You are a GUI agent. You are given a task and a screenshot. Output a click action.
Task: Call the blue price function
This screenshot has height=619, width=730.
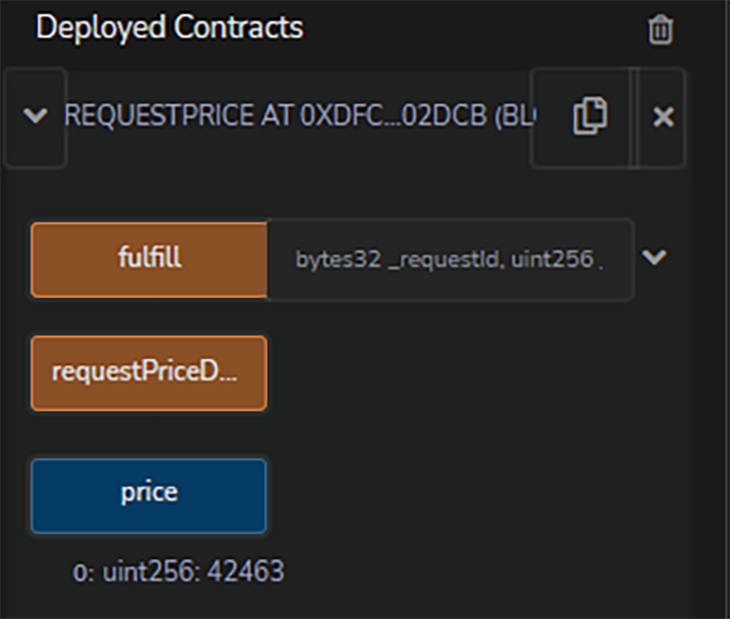coord(149,495)
